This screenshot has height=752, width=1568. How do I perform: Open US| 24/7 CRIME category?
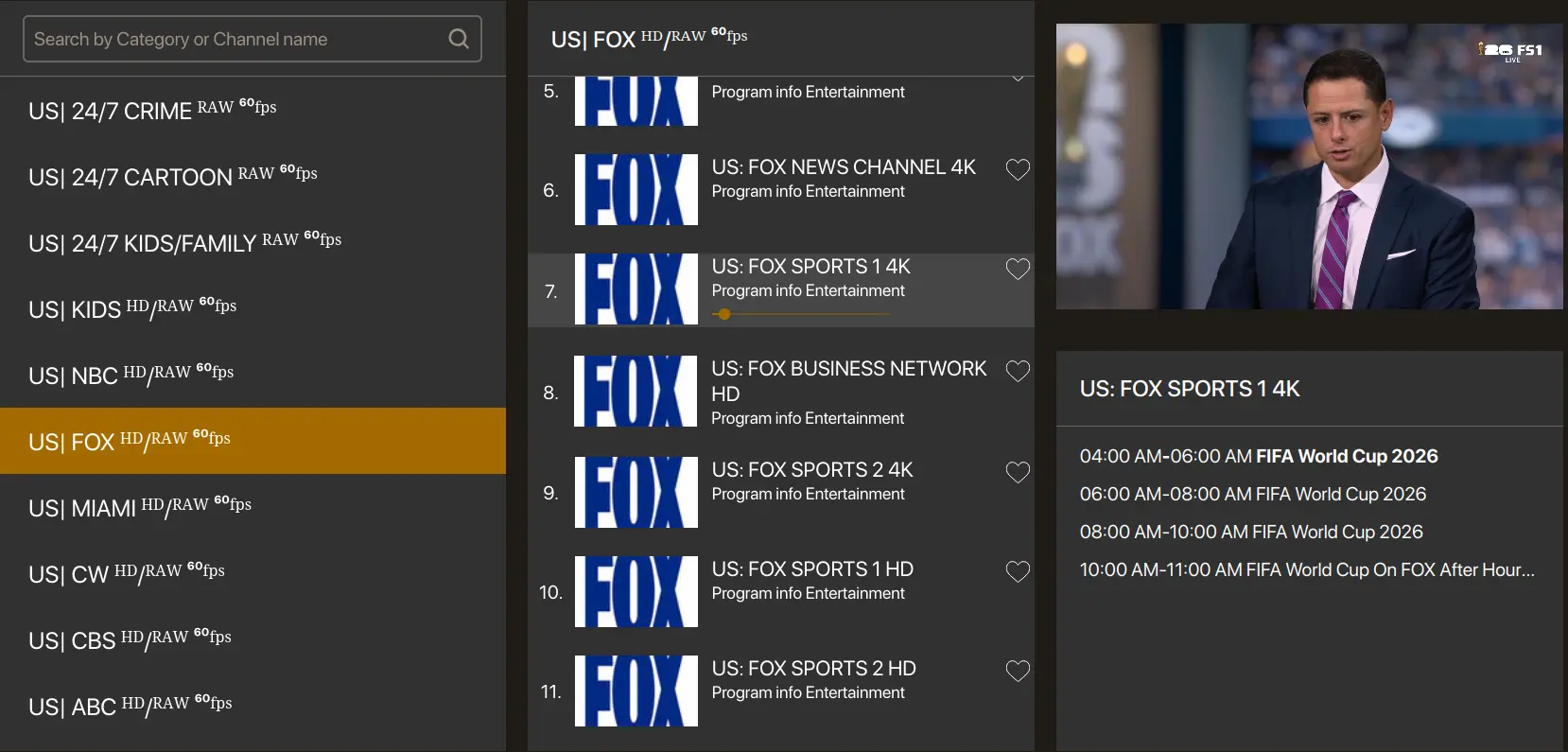click(x=253, y=111)
